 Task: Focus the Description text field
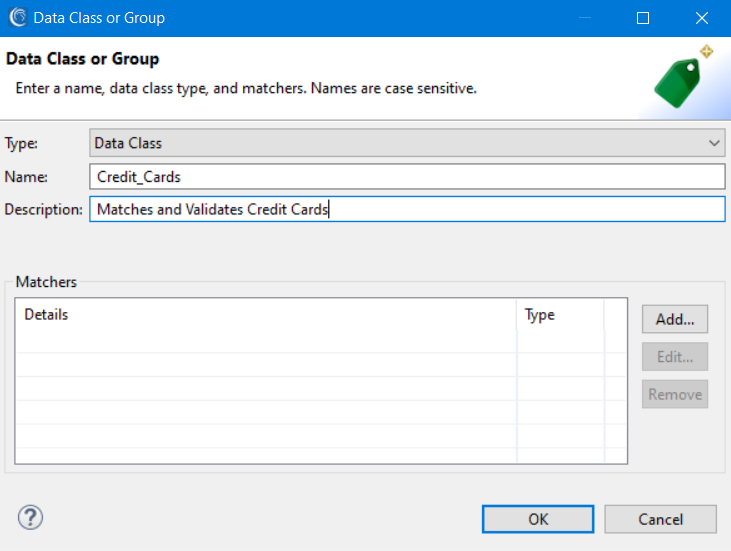pos(407,209)
